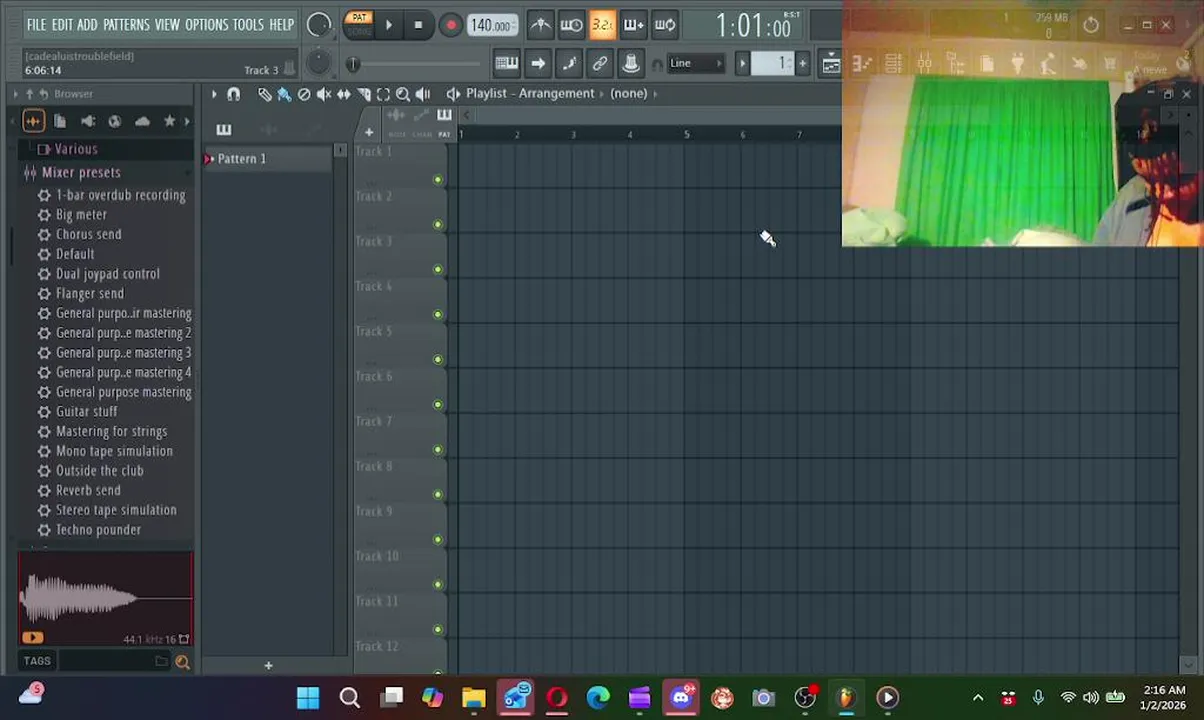The width and height of the screenshot is (1204, 720).
Task: Mute Track 1 with its green light
Action: [437, 180]
